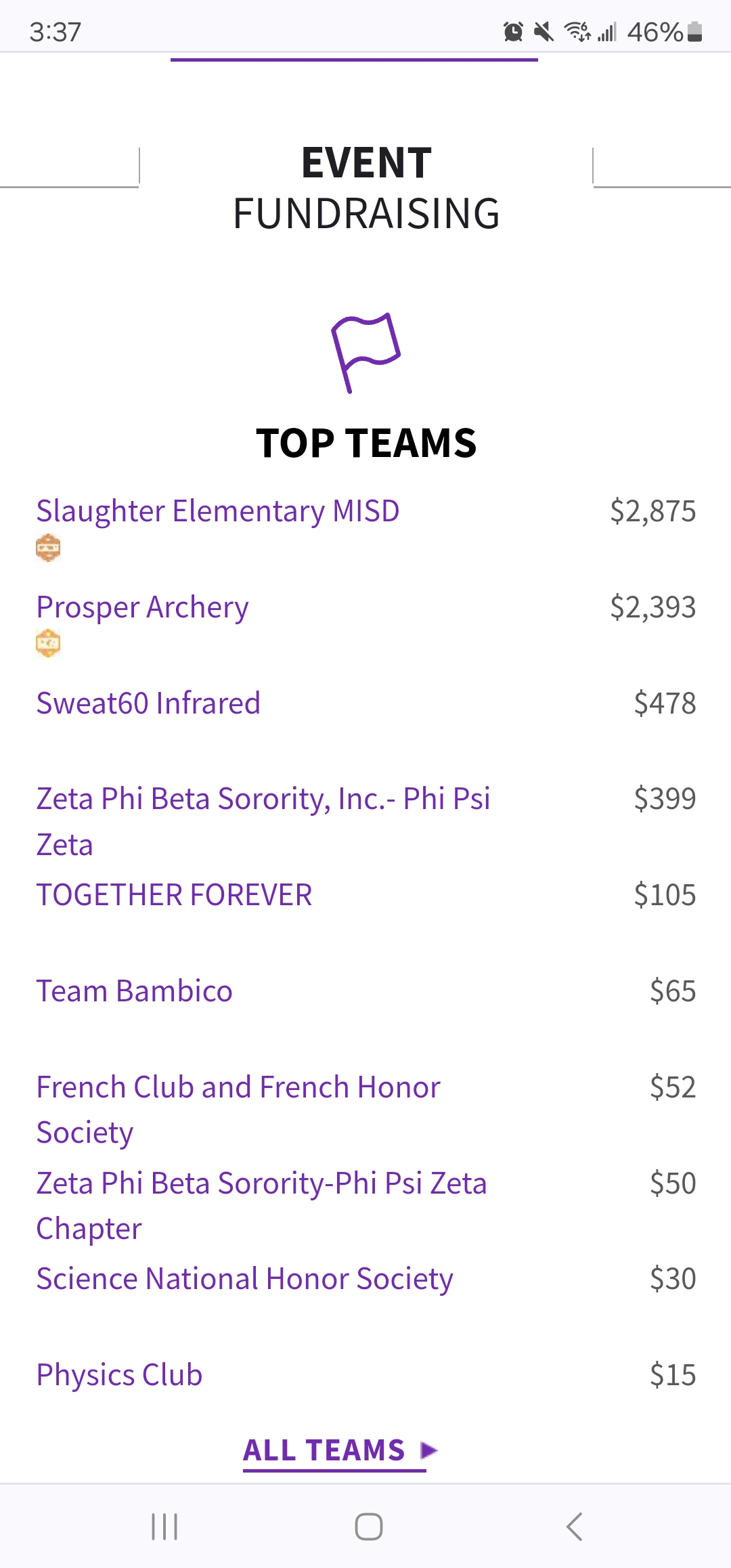
Task: Open the ALL TEAMS link
Action: point(324,1450)
